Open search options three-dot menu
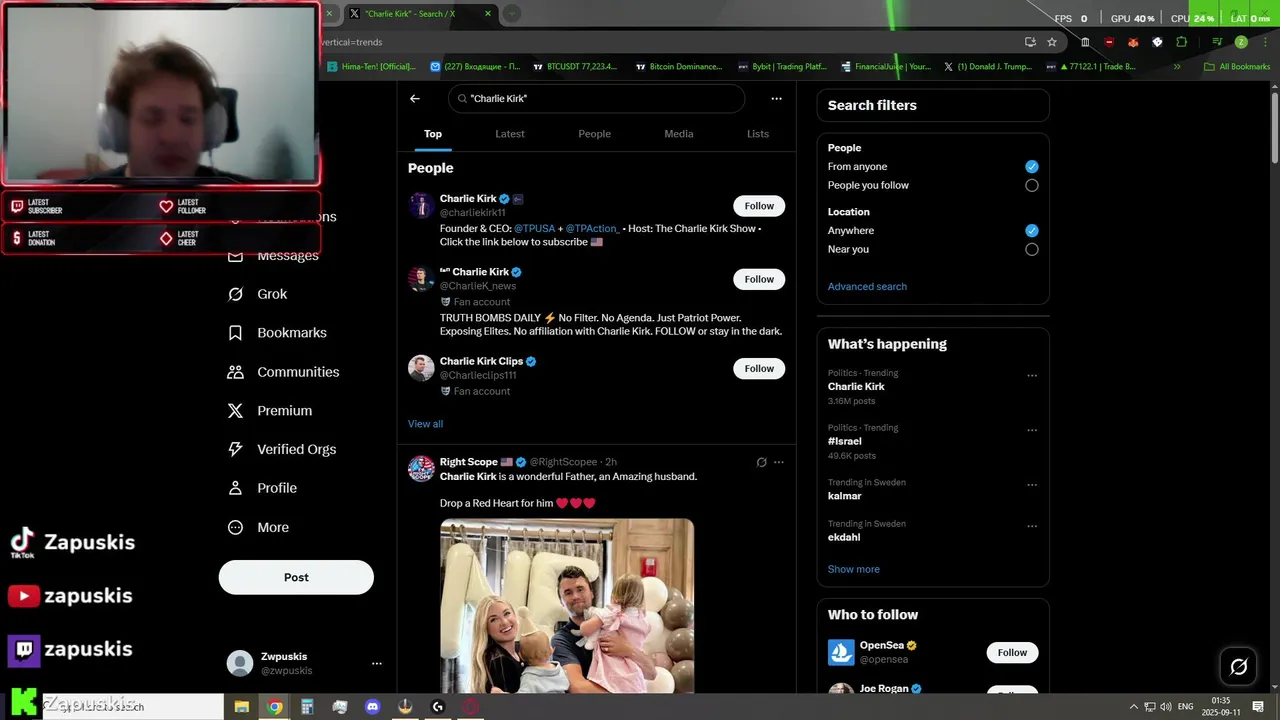This screenshot has width=1280, height=720. (x=776, y=99)
